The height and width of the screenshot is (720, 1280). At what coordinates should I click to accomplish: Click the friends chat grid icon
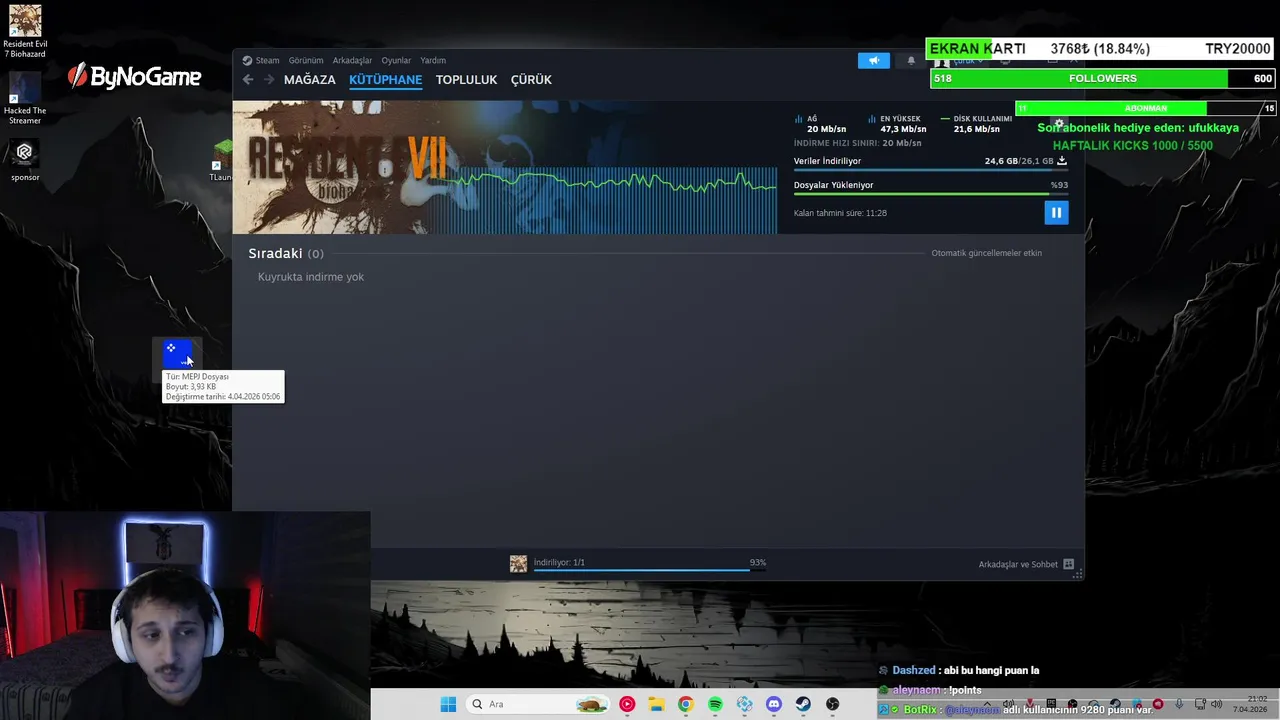(1069, 564)
